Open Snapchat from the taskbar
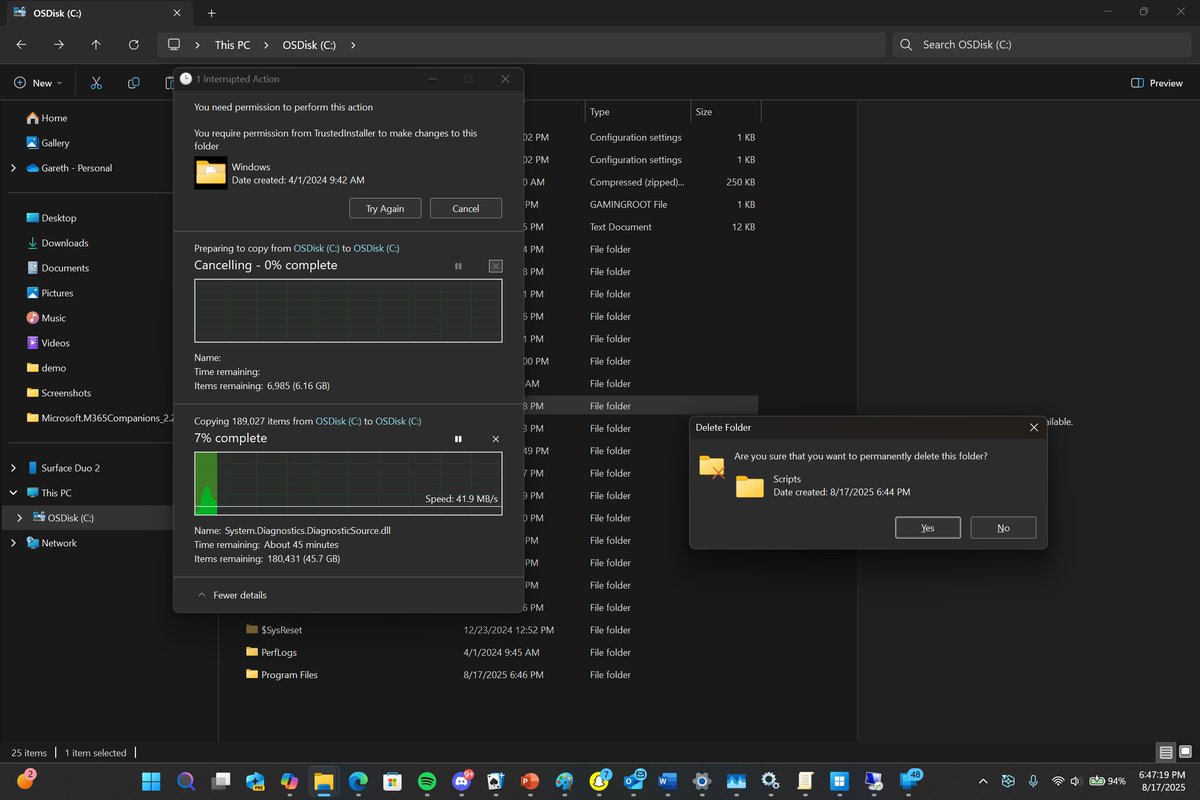The height and width of the screenshot is (800, 1200). (599, 781)
